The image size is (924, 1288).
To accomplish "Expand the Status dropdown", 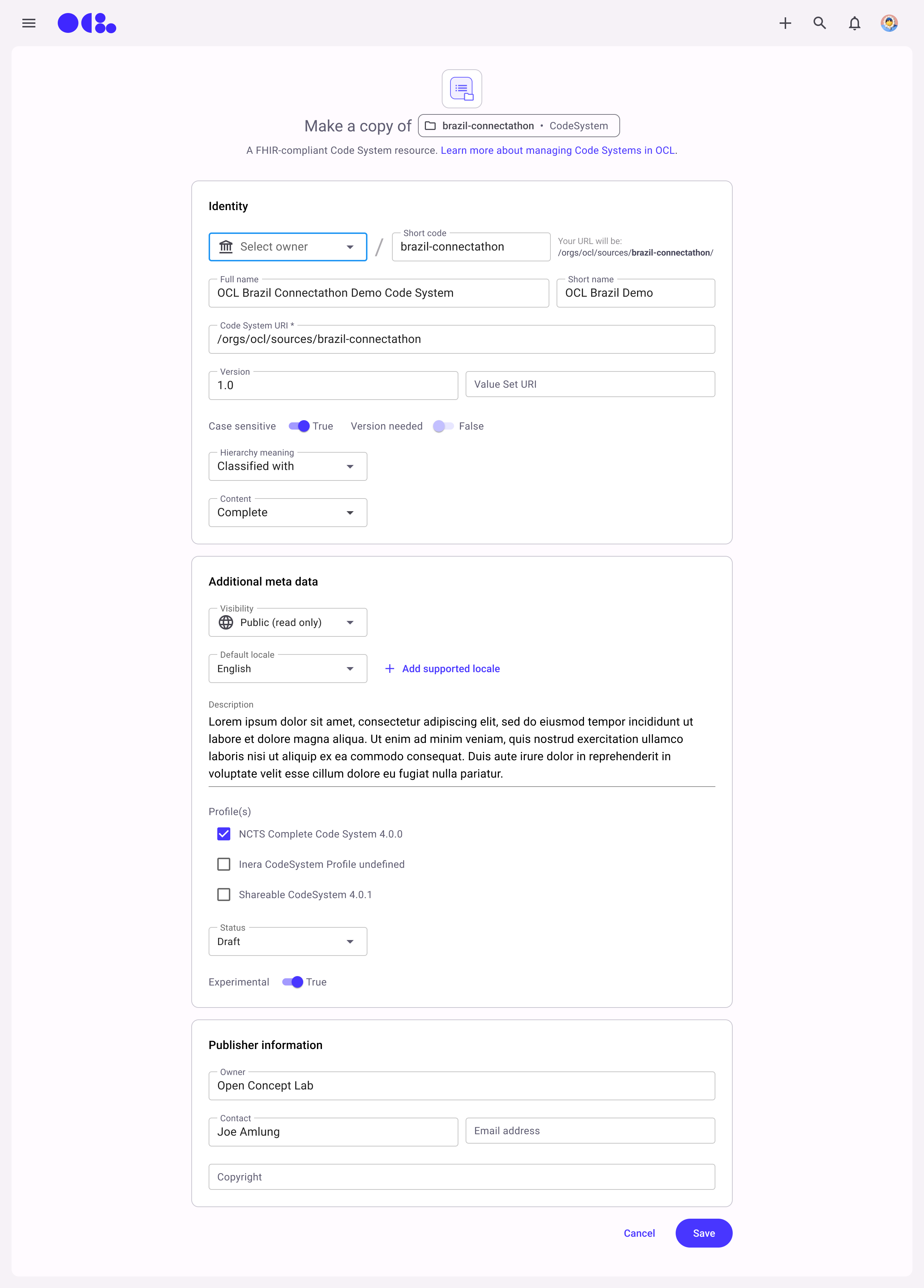I will pos(287,941).
